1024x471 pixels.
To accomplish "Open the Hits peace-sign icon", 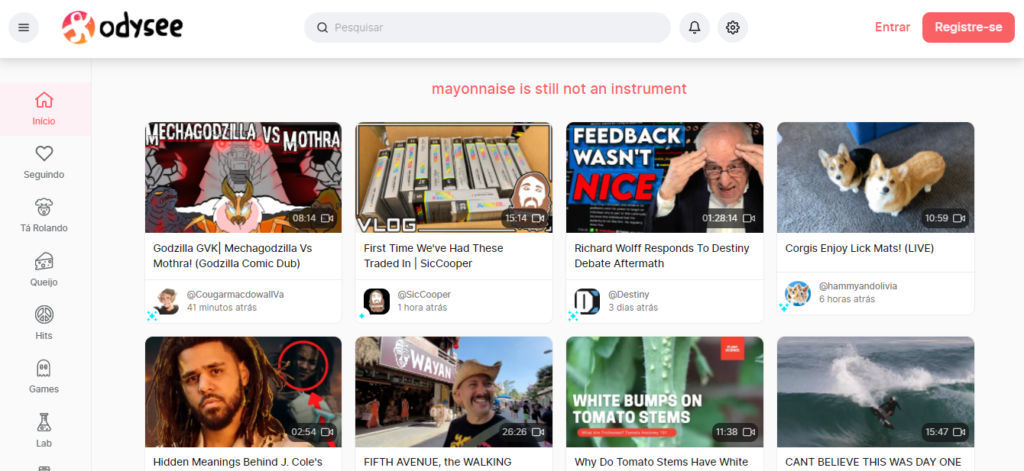I will [x=44, y=315].
